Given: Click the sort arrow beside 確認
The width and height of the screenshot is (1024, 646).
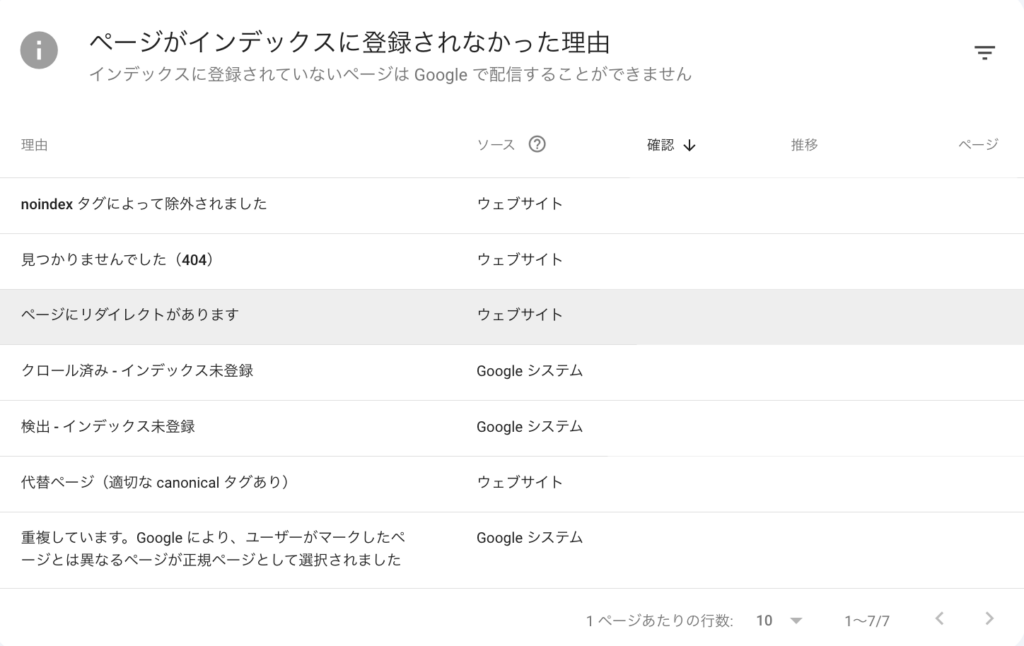Looking at the screenshot, I should [x=689, y=145].
